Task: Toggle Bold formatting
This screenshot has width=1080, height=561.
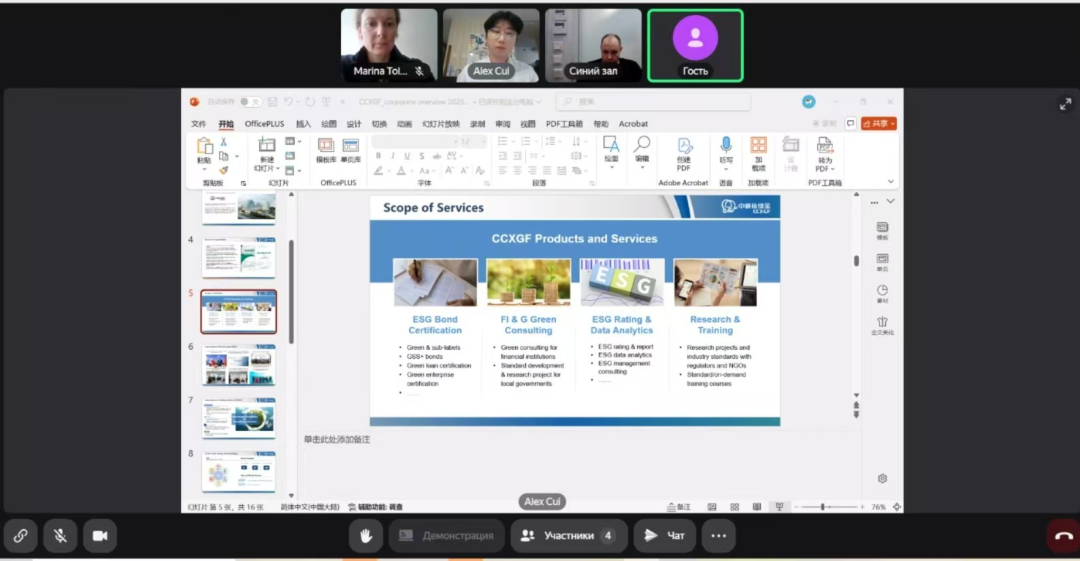Action: [378, 156]
